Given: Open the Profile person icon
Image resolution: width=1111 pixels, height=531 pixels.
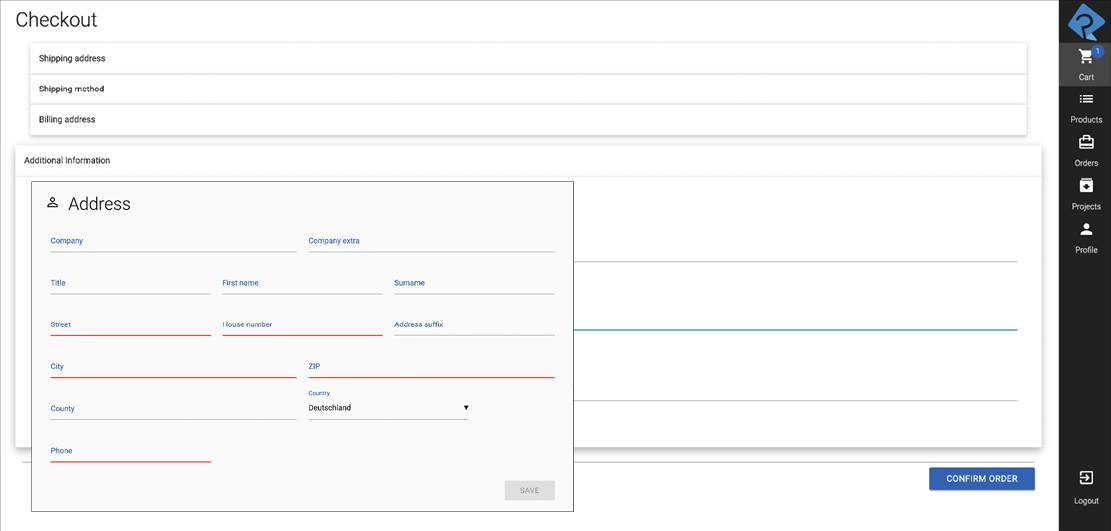Looking at the screenshot, I should (x=1086, y=229).
